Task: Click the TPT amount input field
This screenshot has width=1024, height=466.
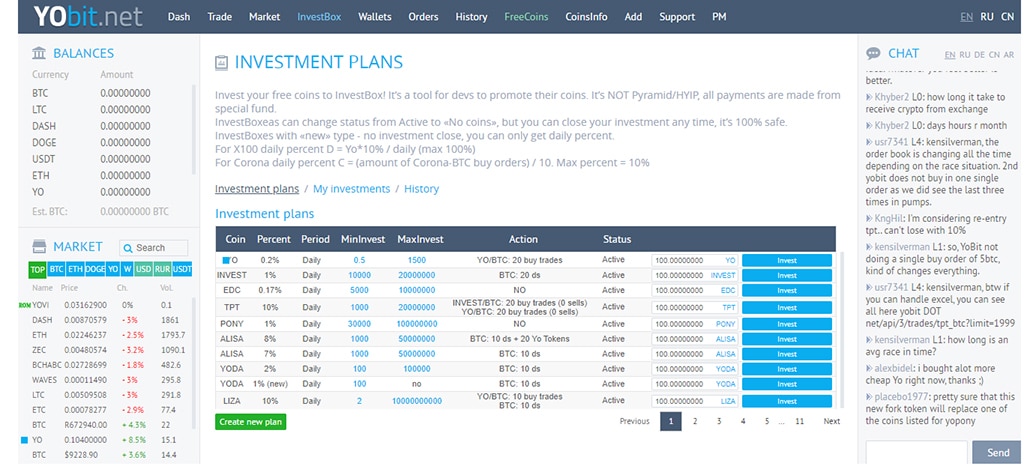Action: point(695,307)
